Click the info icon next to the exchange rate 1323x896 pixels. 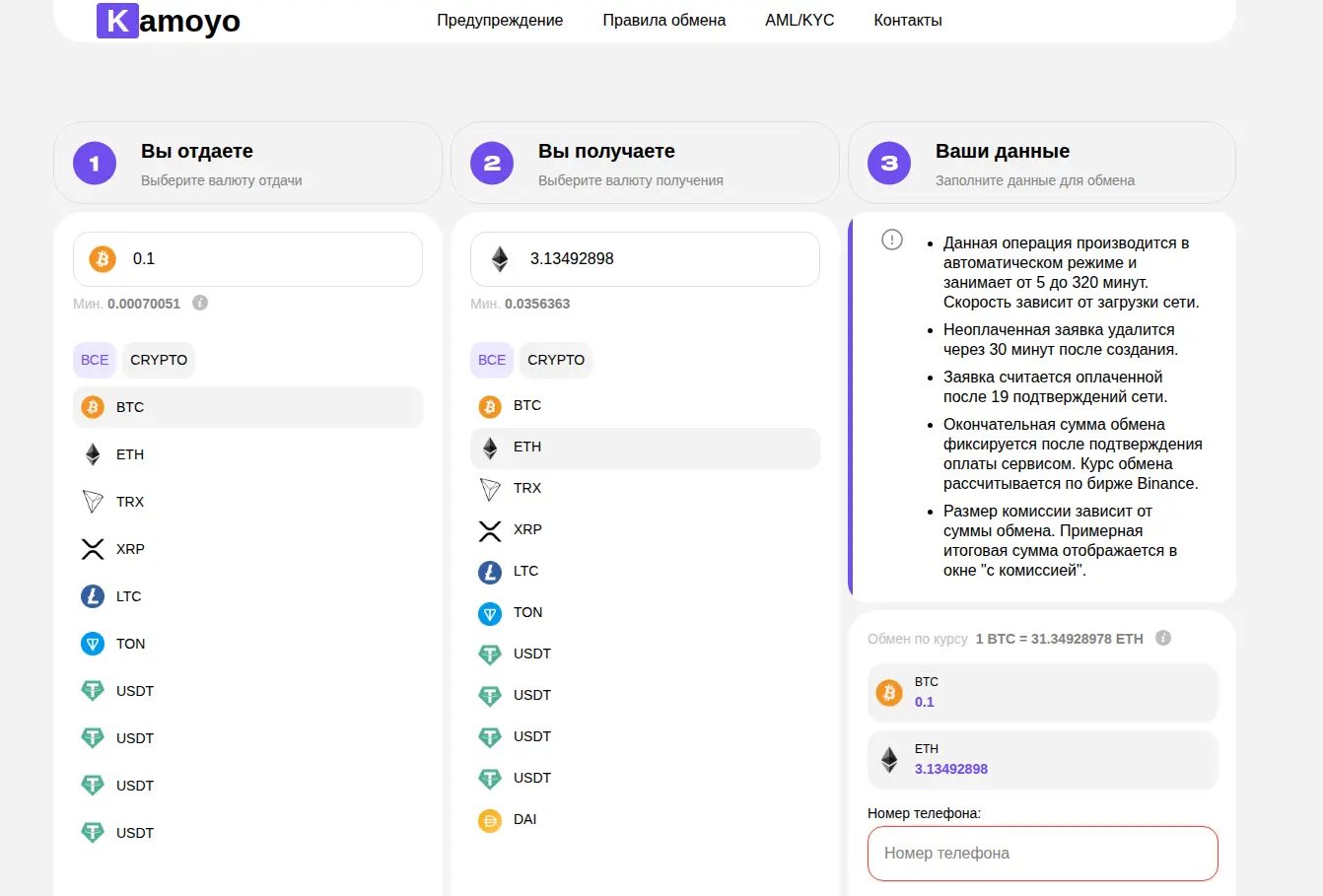click(1163, 638)
